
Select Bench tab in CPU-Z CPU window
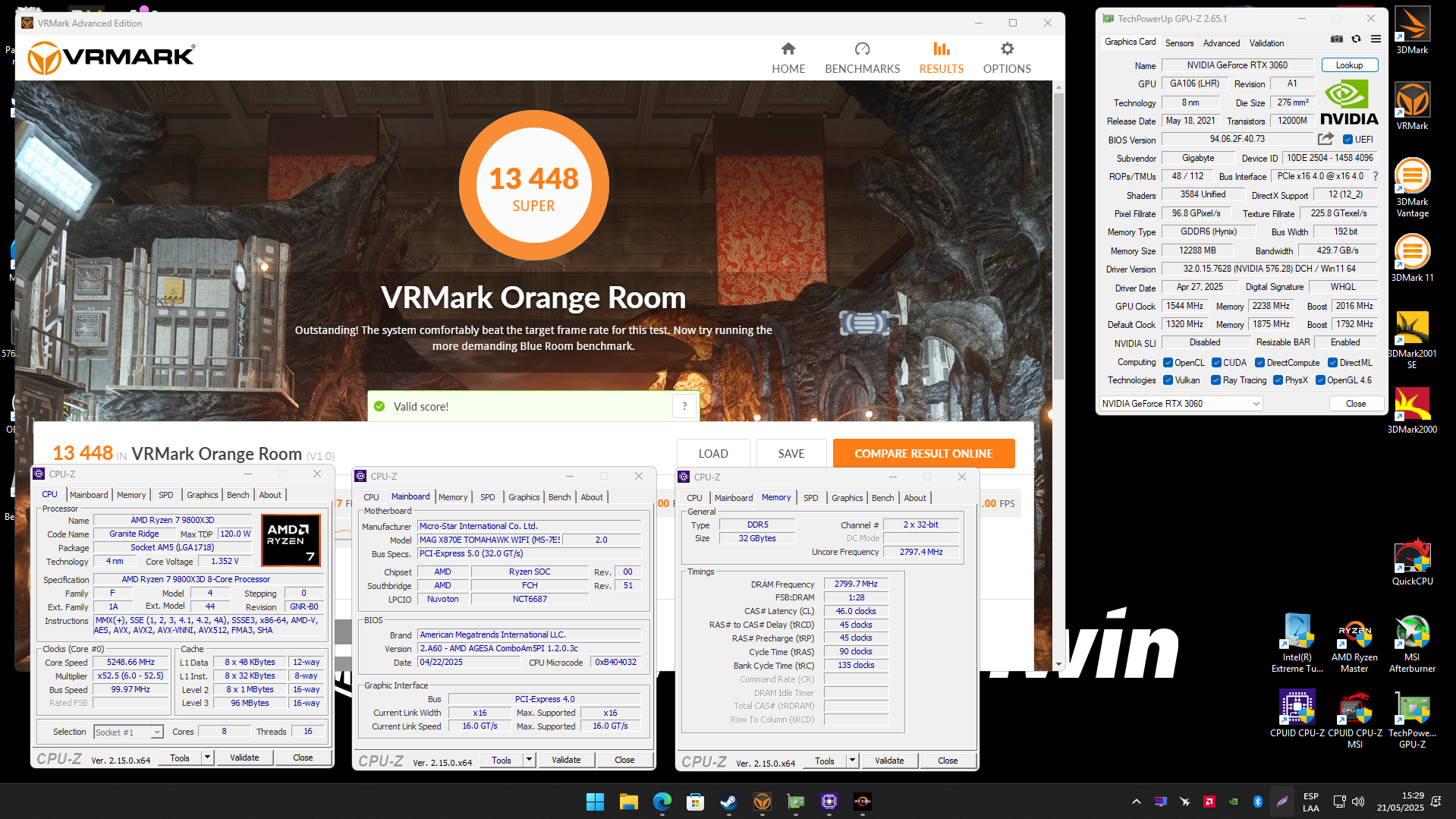coord(237,495)
